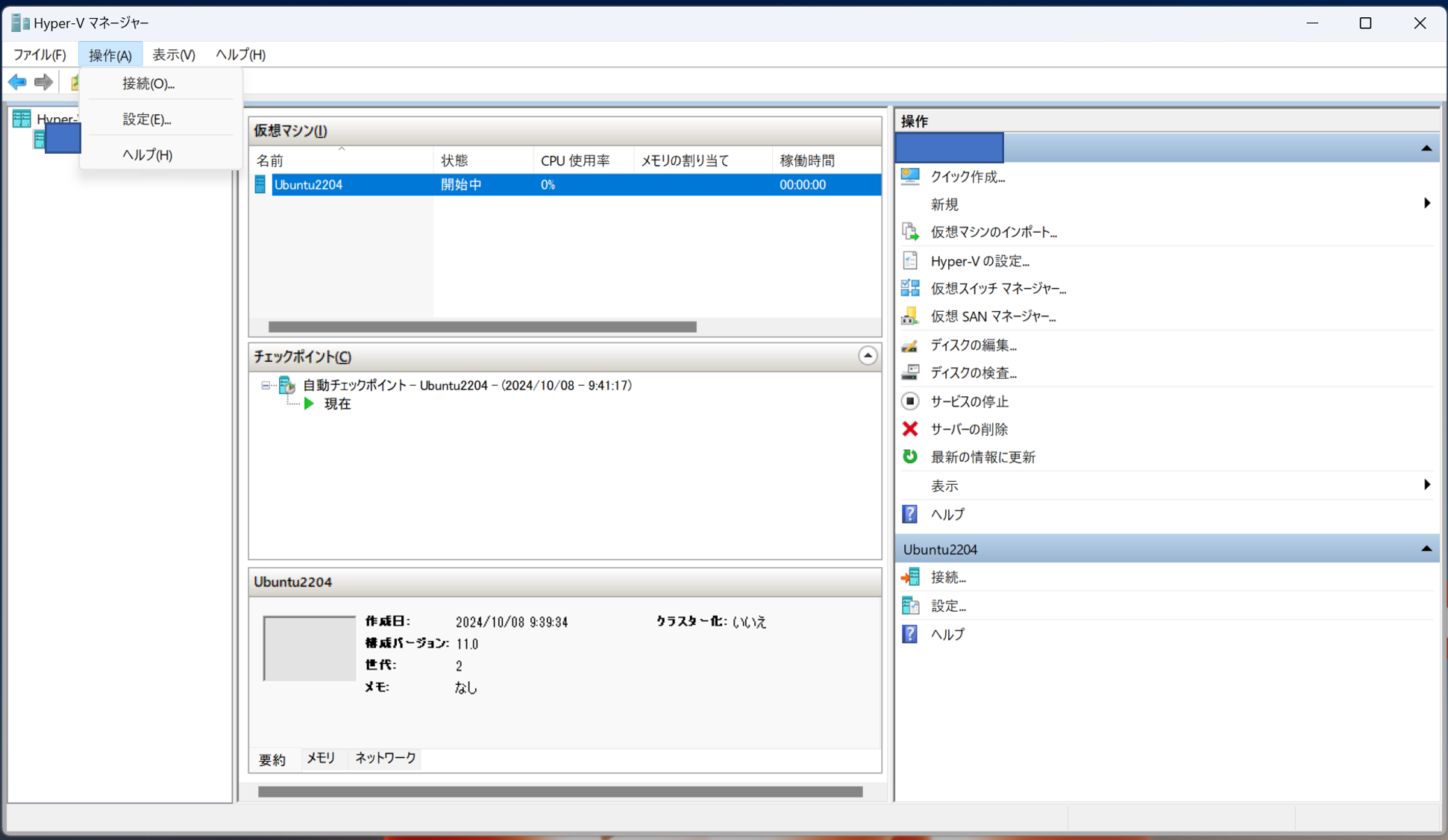Choose ヘルプ(H) in the dropdown menu
1448x840 pixels.
[x=160, y=154]
